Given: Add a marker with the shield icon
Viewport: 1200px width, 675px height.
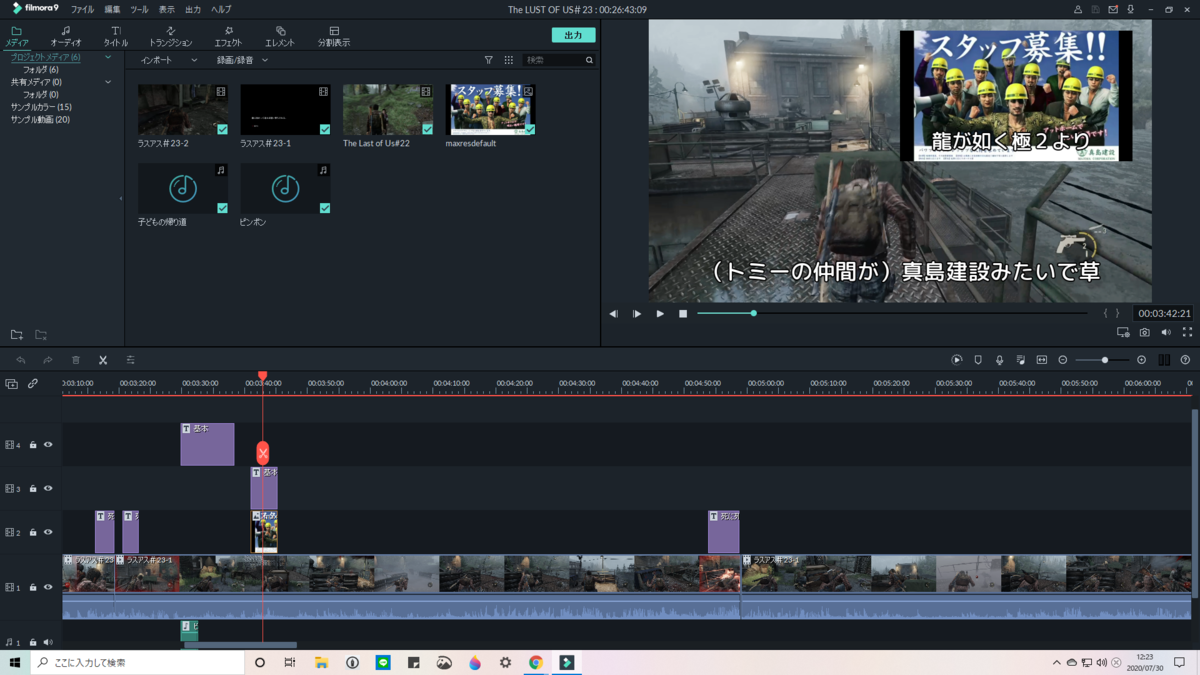Looking at the screenshot, I should 978,360.
